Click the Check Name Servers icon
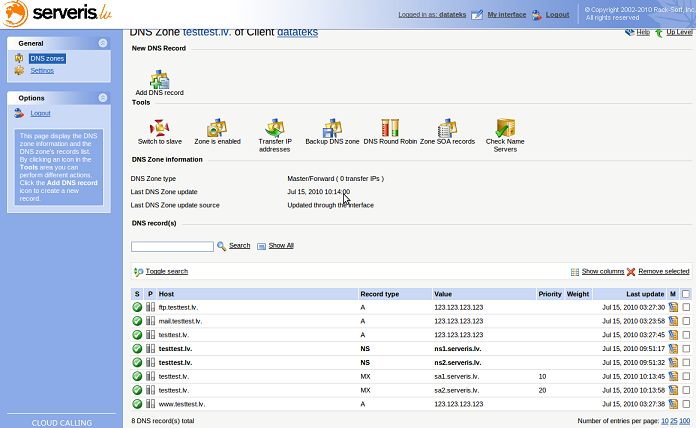Viewport: 696px width, 428px height. 505,127
